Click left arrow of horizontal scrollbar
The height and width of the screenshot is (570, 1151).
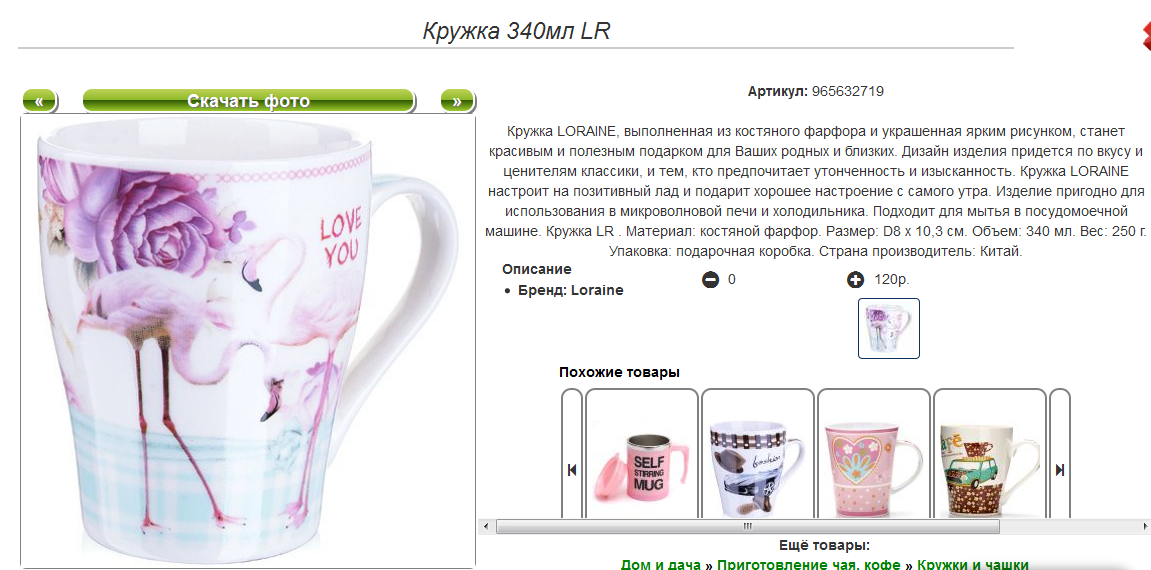coord(485,526)
